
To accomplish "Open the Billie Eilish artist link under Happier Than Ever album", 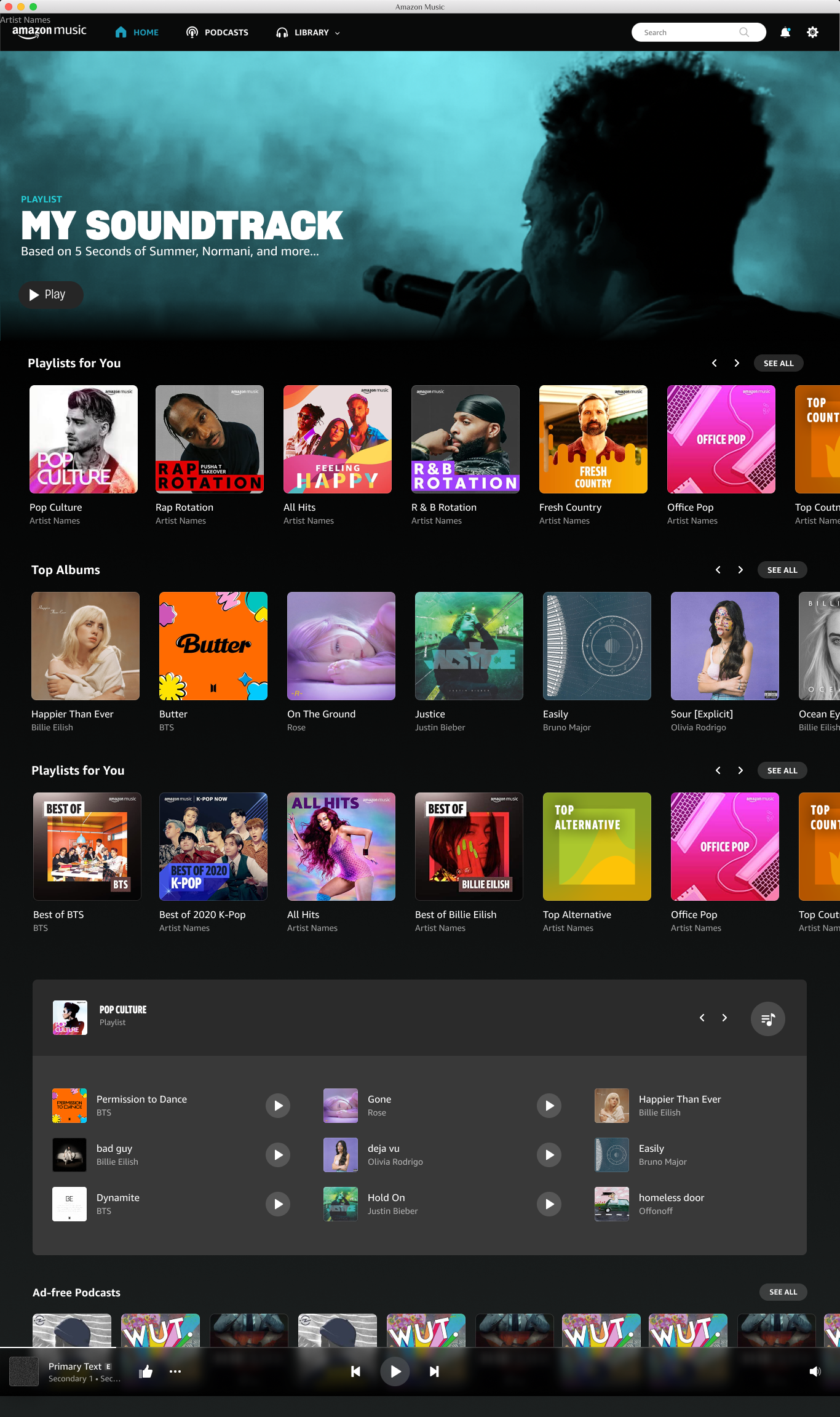I will pyautogui.click(x=52, y=727).
